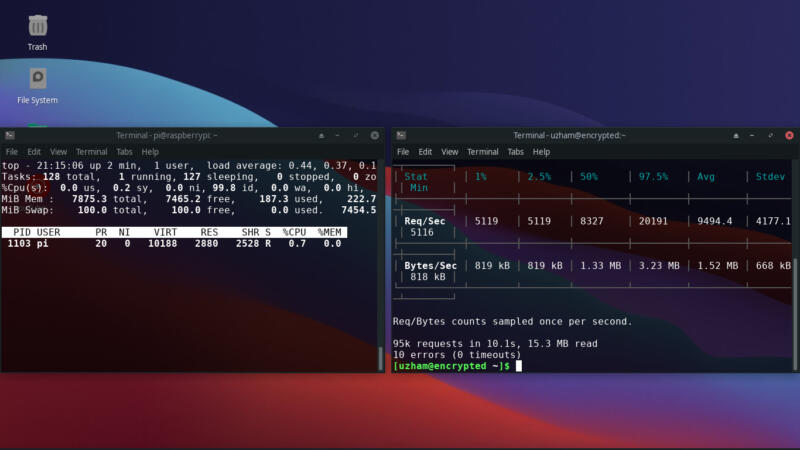Screen dimensions: 800x450
Task: Click the raspberrypi terminal scrollbar handle
Action: [380, 358]
